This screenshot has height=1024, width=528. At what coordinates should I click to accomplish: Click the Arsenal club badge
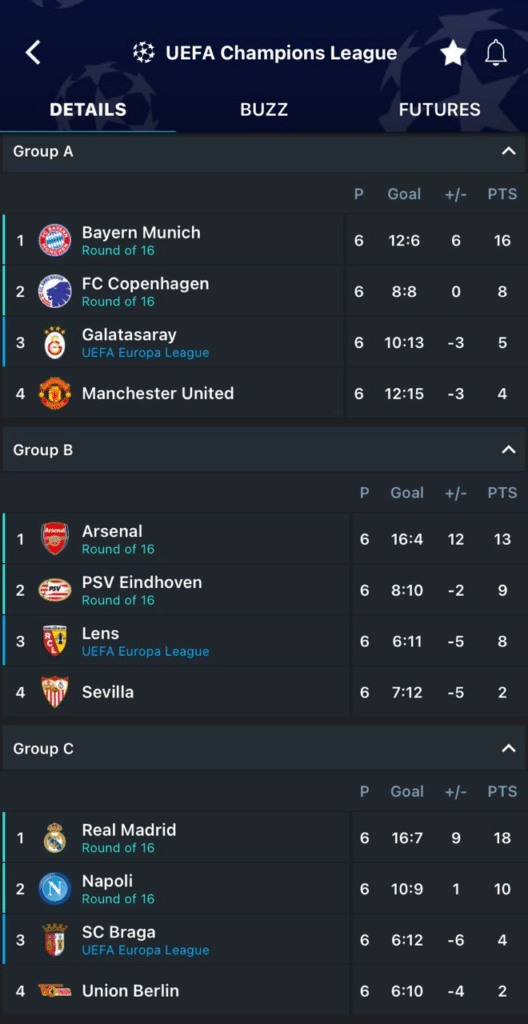(55, 539)
